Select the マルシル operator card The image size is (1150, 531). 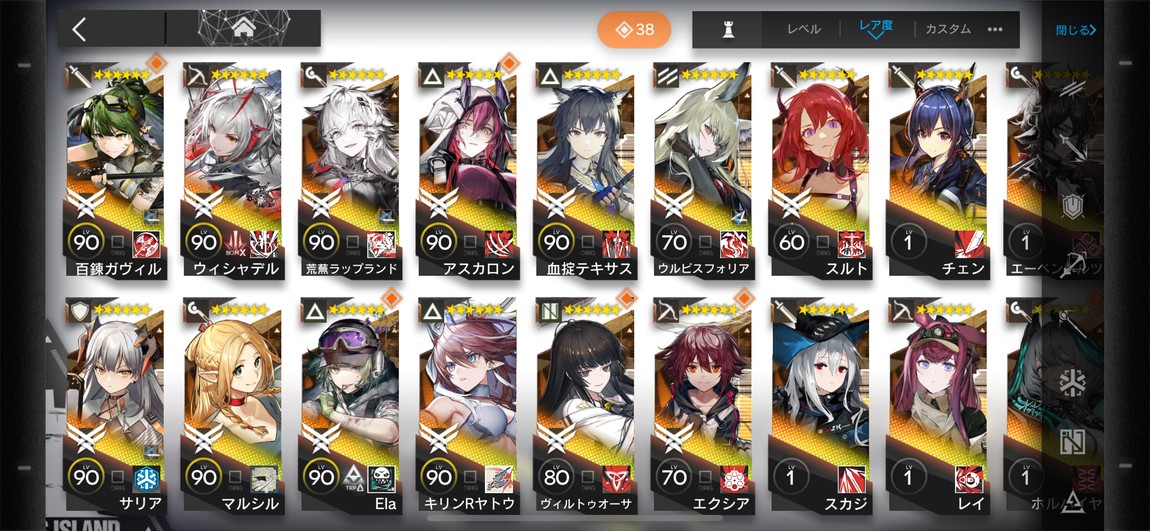pos(233,406)
